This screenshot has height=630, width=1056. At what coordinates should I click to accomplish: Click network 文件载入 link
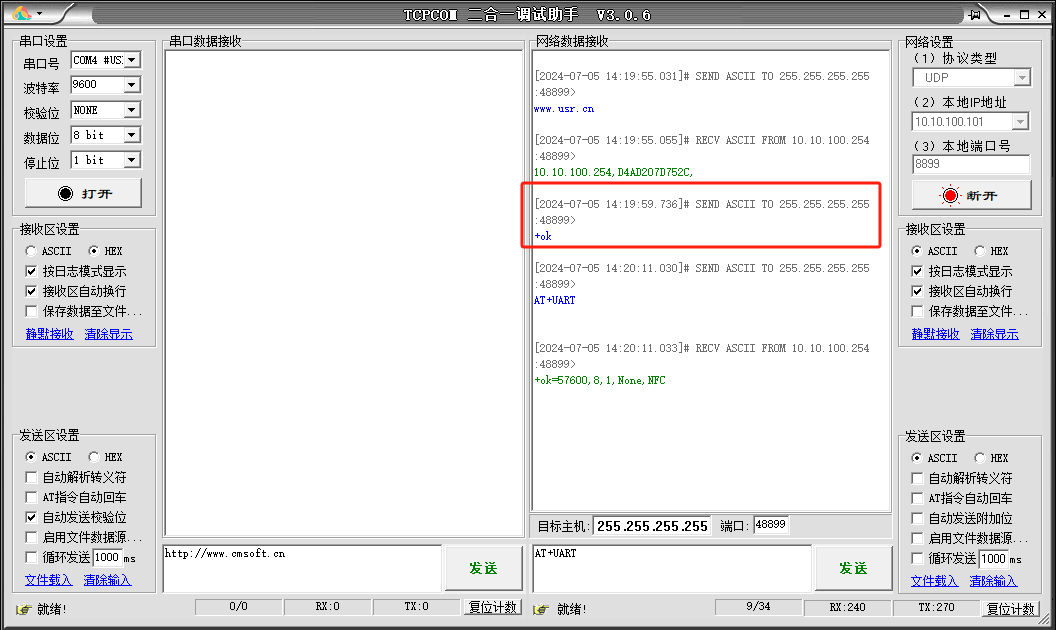point(935,581)
